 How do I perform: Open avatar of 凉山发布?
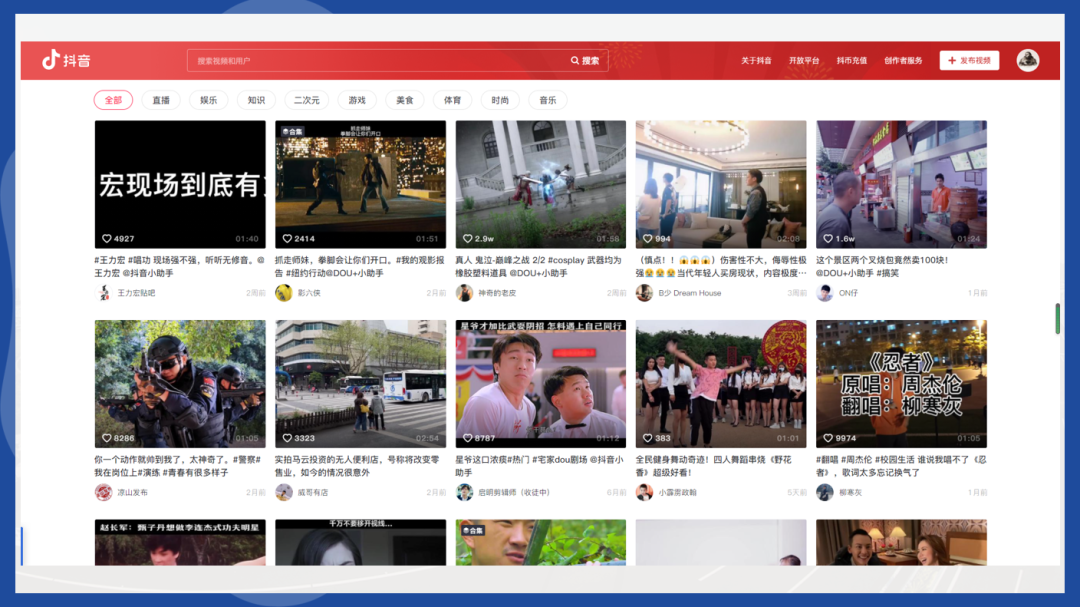[103, 492]
